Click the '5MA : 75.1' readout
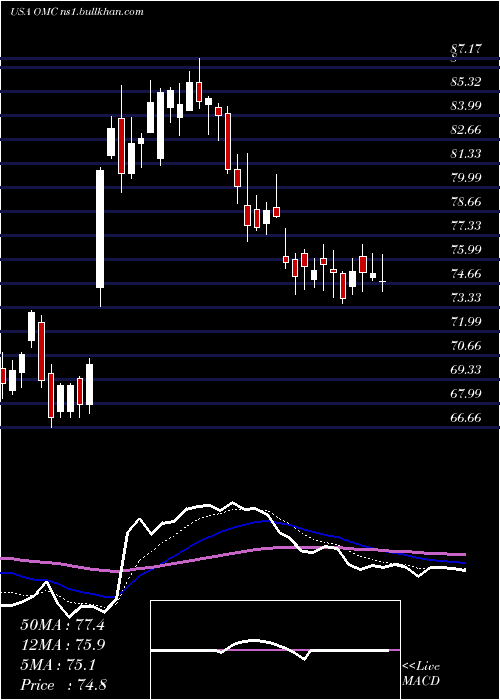 tap(58, 665)
